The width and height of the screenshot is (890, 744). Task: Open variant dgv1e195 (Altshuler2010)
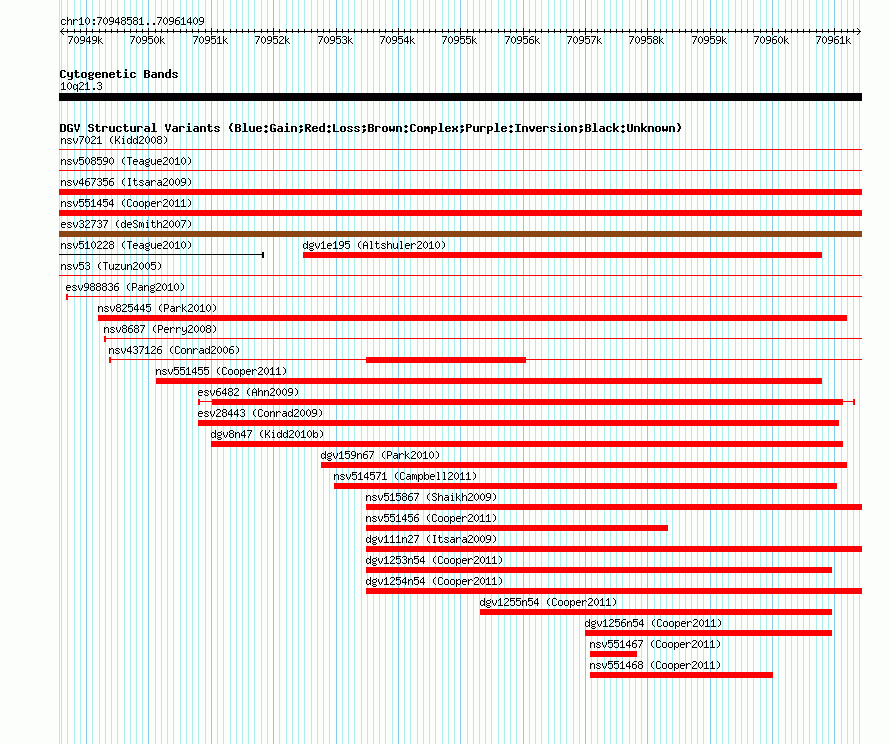pos(374,245)
